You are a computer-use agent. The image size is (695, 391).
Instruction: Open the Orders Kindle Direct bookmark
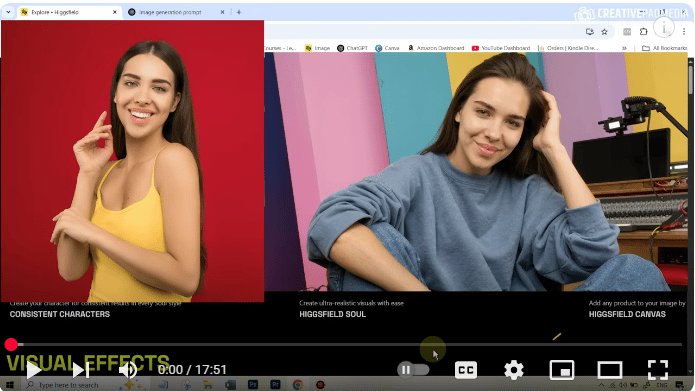(x=568, y=48)
